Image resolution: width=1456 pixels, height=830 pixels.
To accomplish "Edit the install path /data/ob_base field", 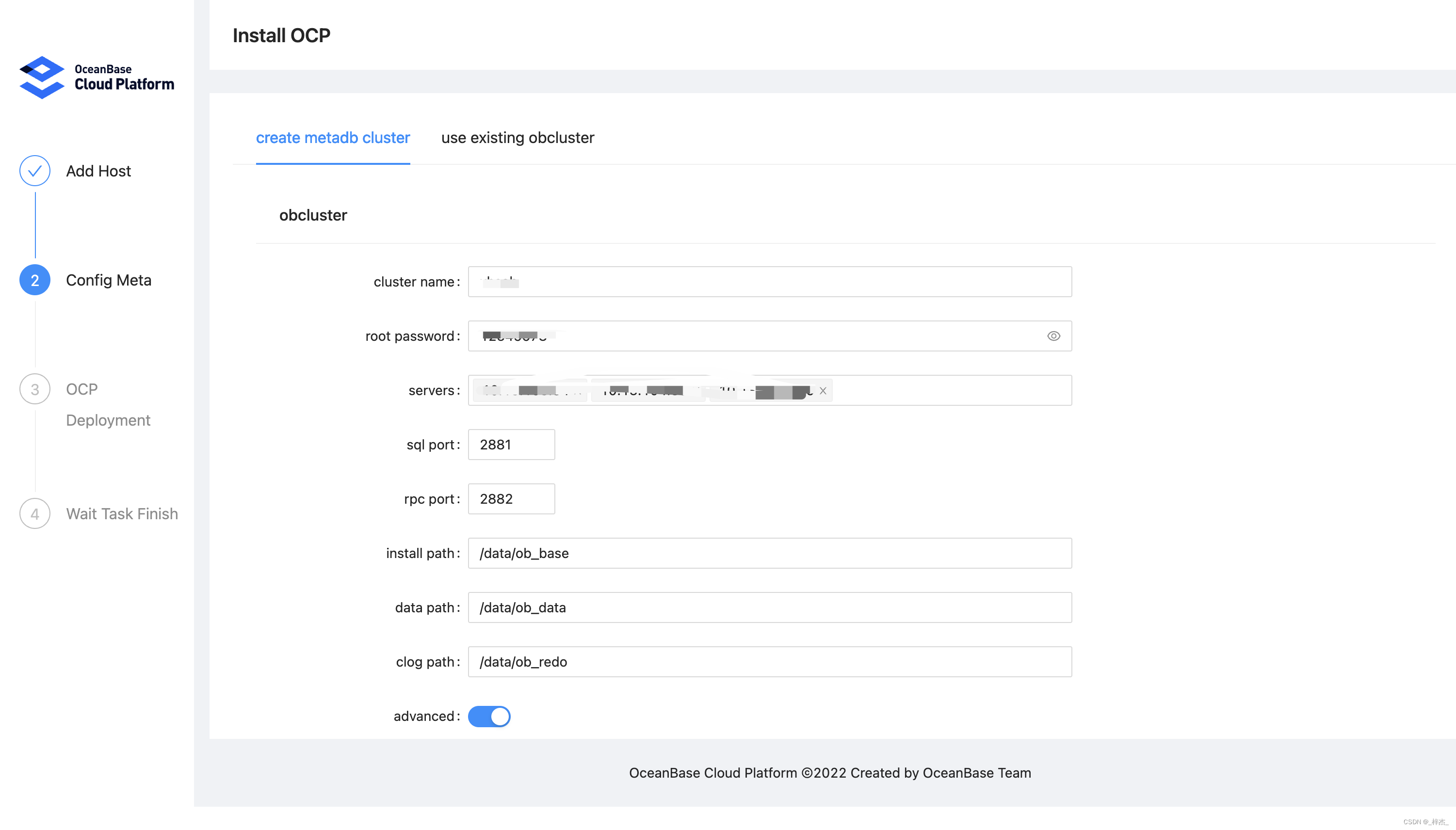I will (x=770, y=553).
